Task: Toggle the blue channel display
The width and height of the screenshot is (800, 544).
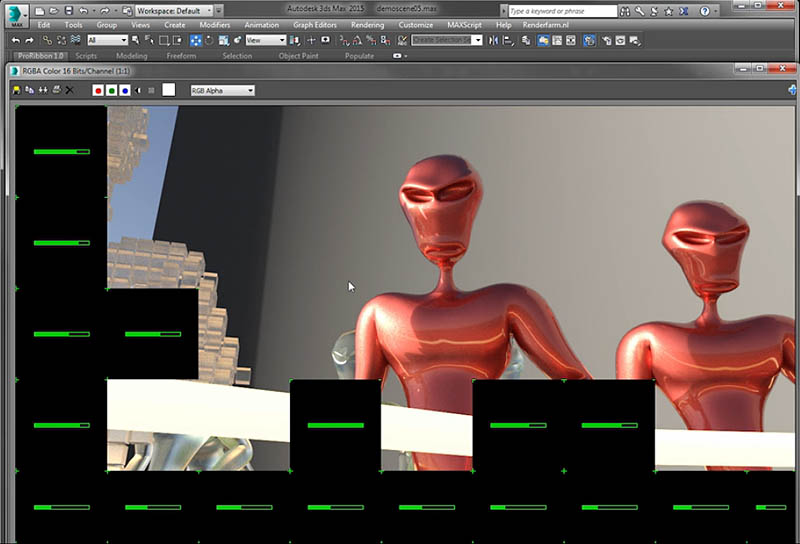Action: point(124,90)
